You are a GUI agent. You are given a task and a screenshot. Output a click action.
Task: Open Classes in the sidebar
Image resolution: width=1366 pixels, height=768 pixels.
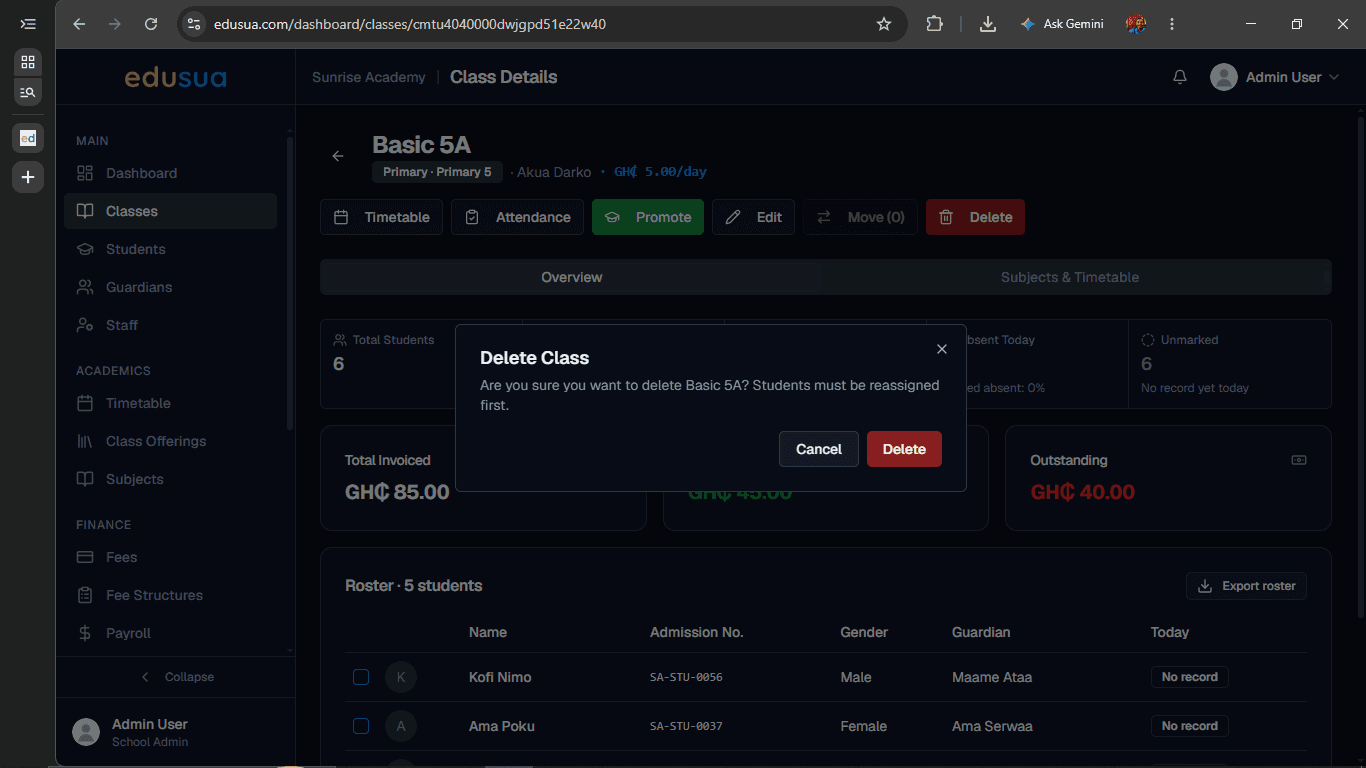click(170, 211)
